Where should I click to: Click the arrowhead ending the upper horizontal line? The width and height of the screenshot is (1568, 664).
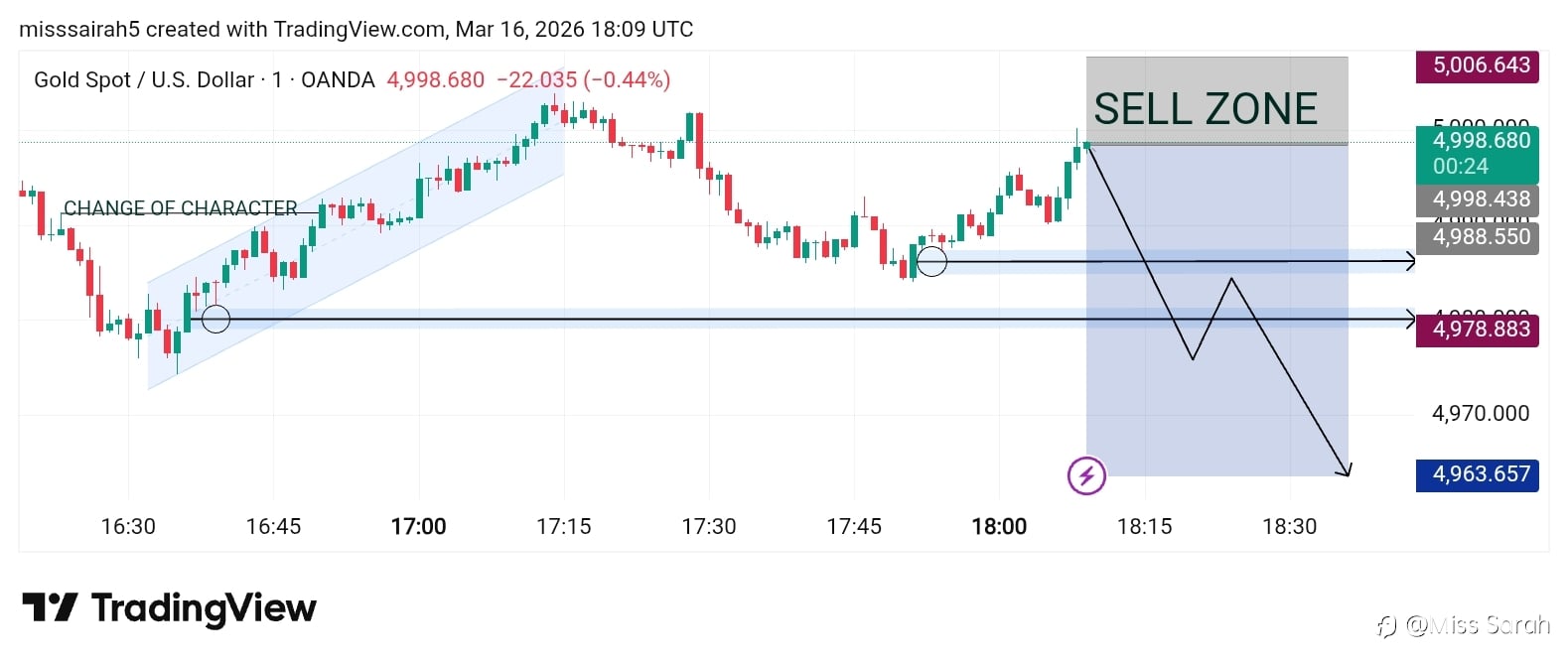click(1410, 262)
